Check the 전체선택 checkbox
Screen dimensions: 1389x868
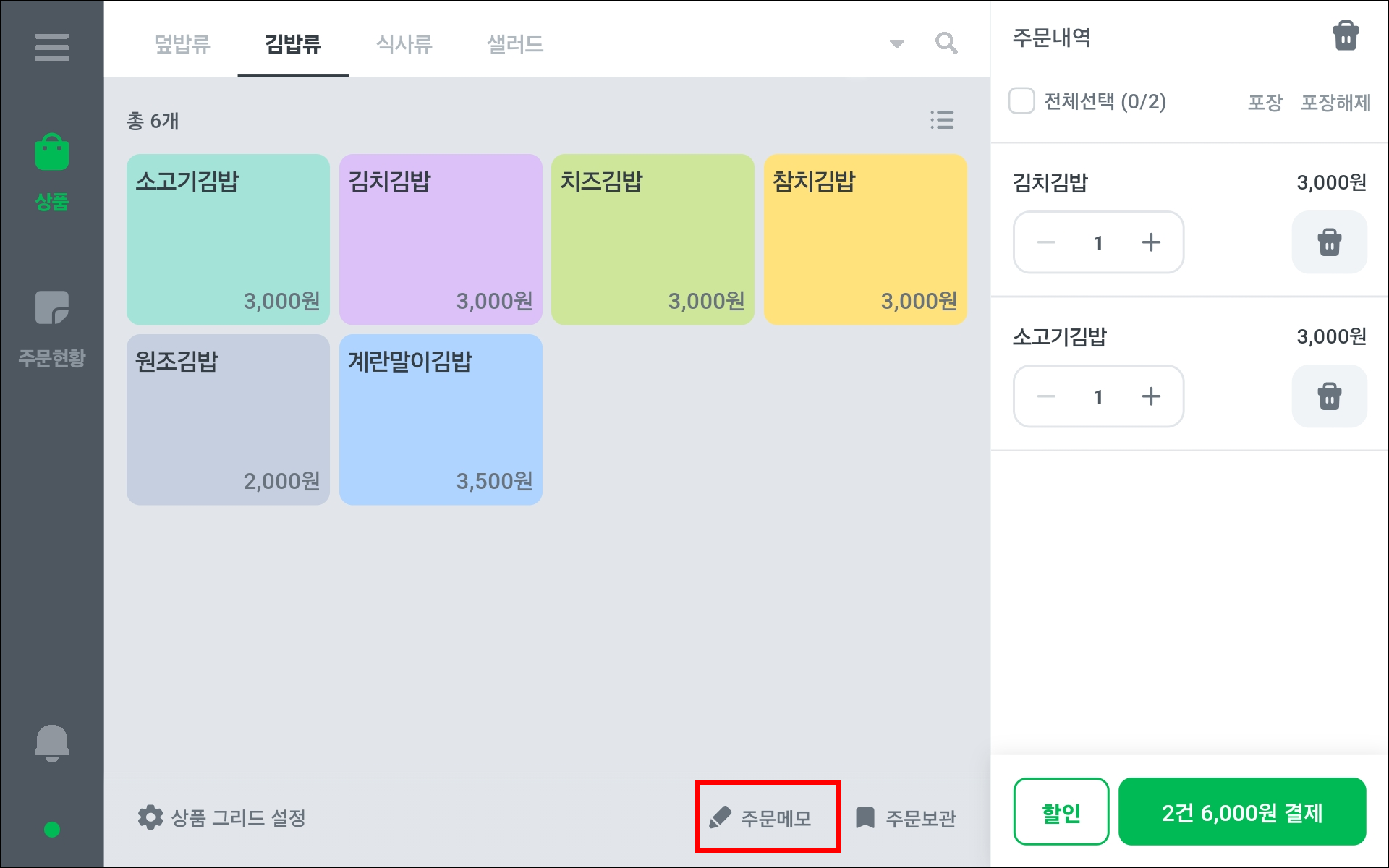tap(1021, 101)
